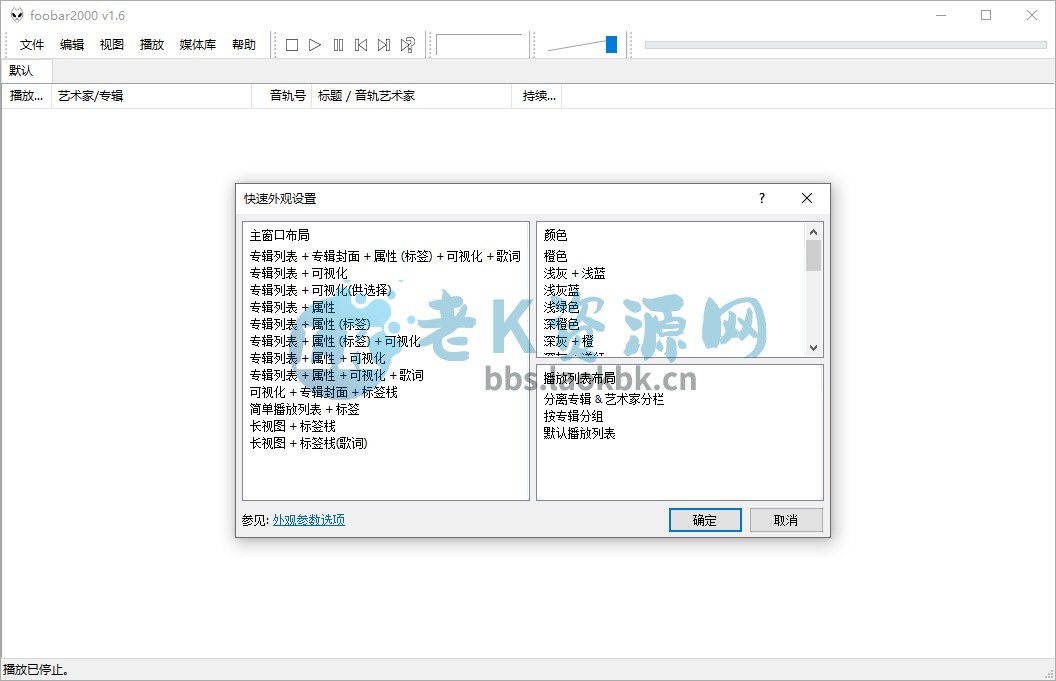The height and width of the screenshot is (681, 1056).
Task: Click the help question mark in dialog title
Action: (x=762, y=198)
